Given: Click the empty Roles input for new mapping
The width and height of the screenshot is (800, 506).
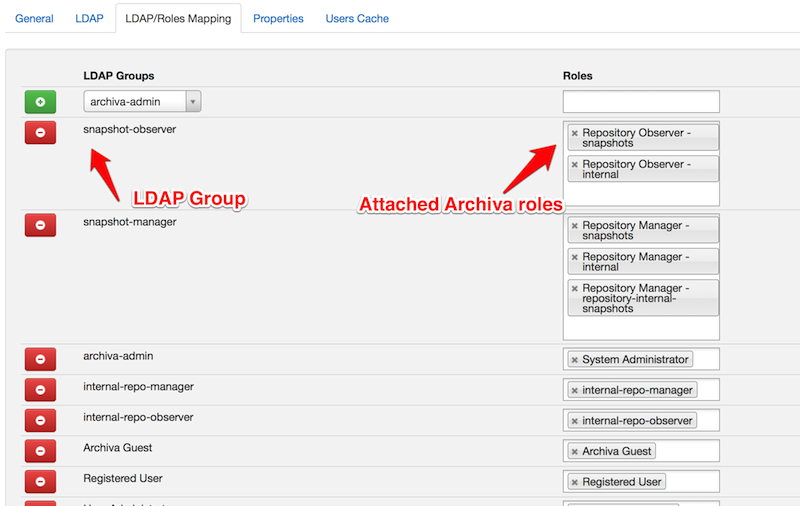Looking at the screenshot, I should [641, 102].
